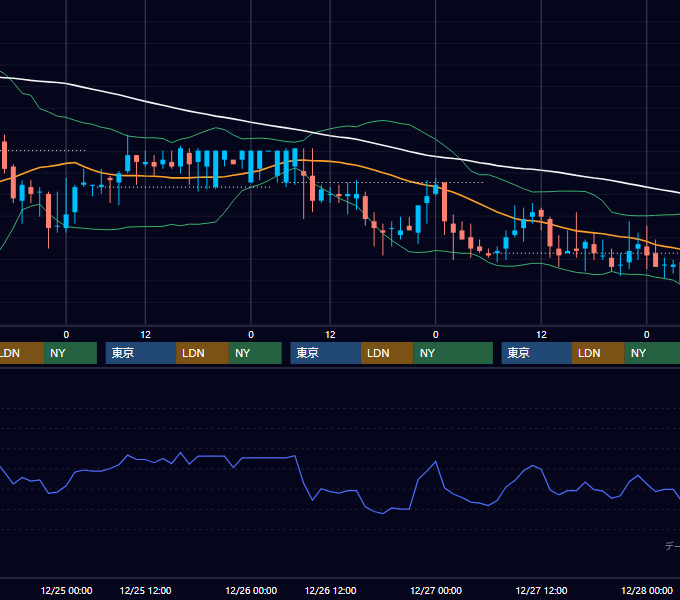Click the 12/25 00:00 time axis label
This screenshot has height=600, width=680.
pyautogui.click(x=66, y=590)
